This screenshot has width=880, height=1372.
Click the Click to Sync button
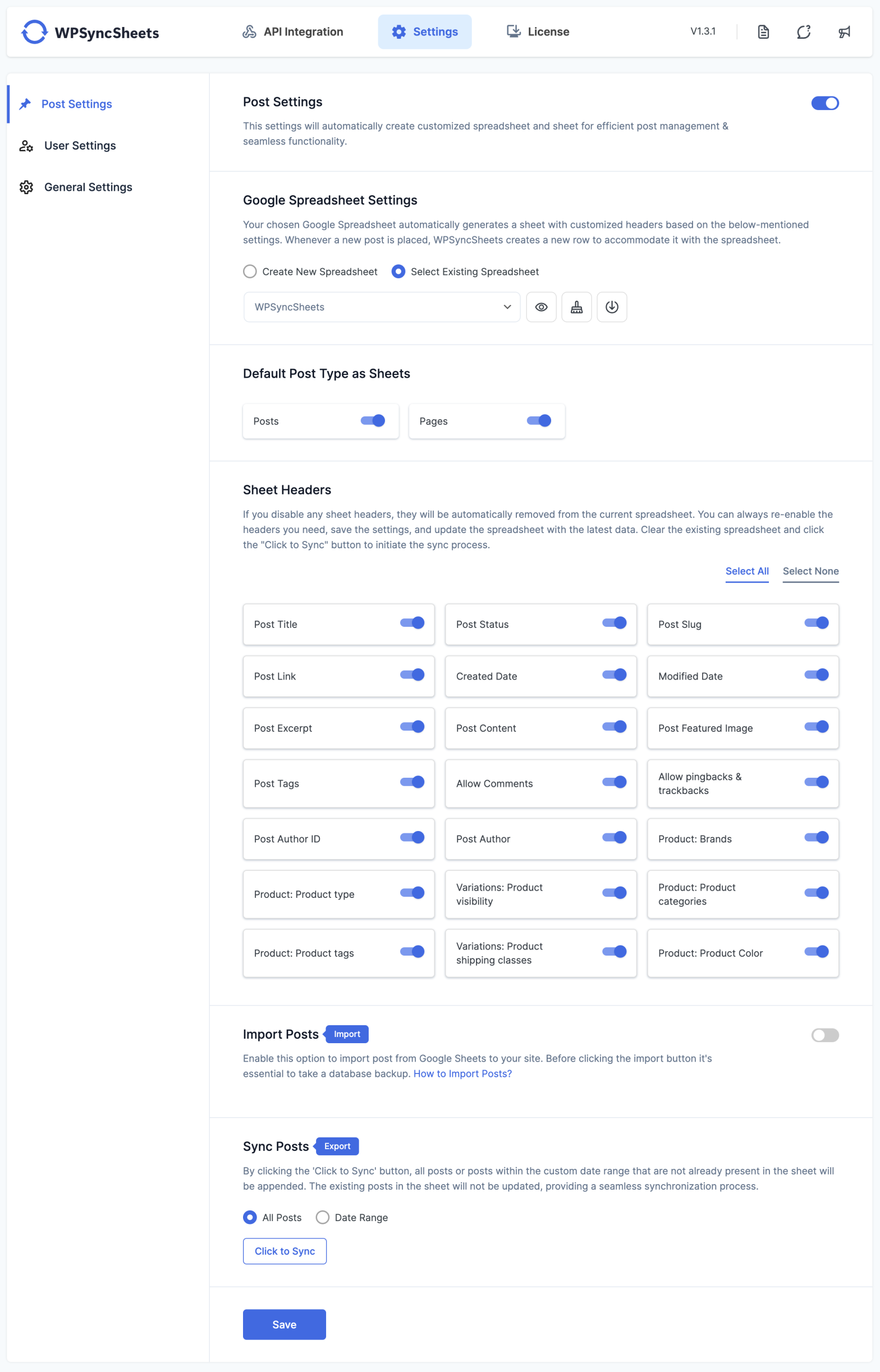pyautogui.click(x=285, y=1251)
